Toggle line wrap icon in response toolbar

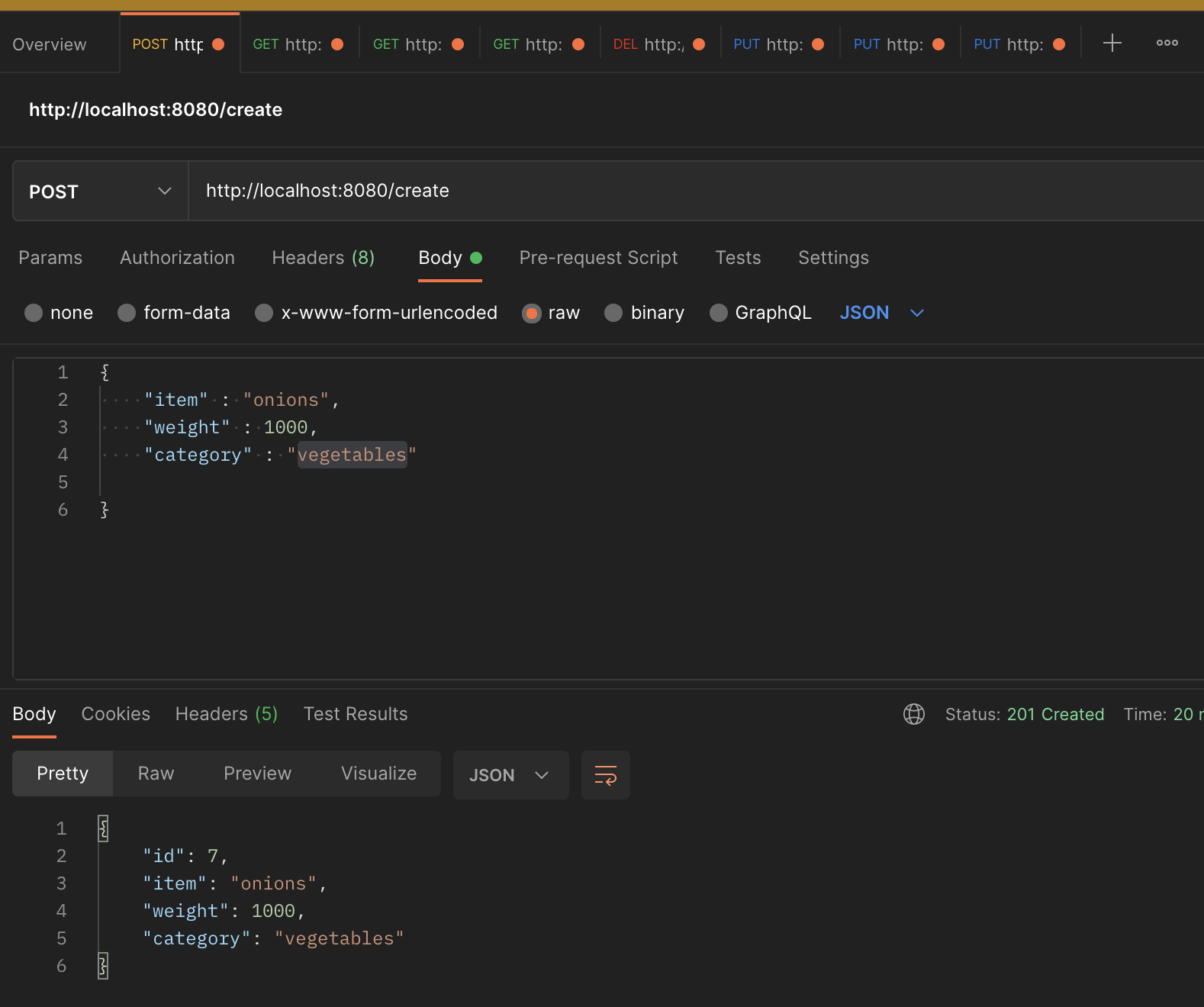(x=605, y=775)
